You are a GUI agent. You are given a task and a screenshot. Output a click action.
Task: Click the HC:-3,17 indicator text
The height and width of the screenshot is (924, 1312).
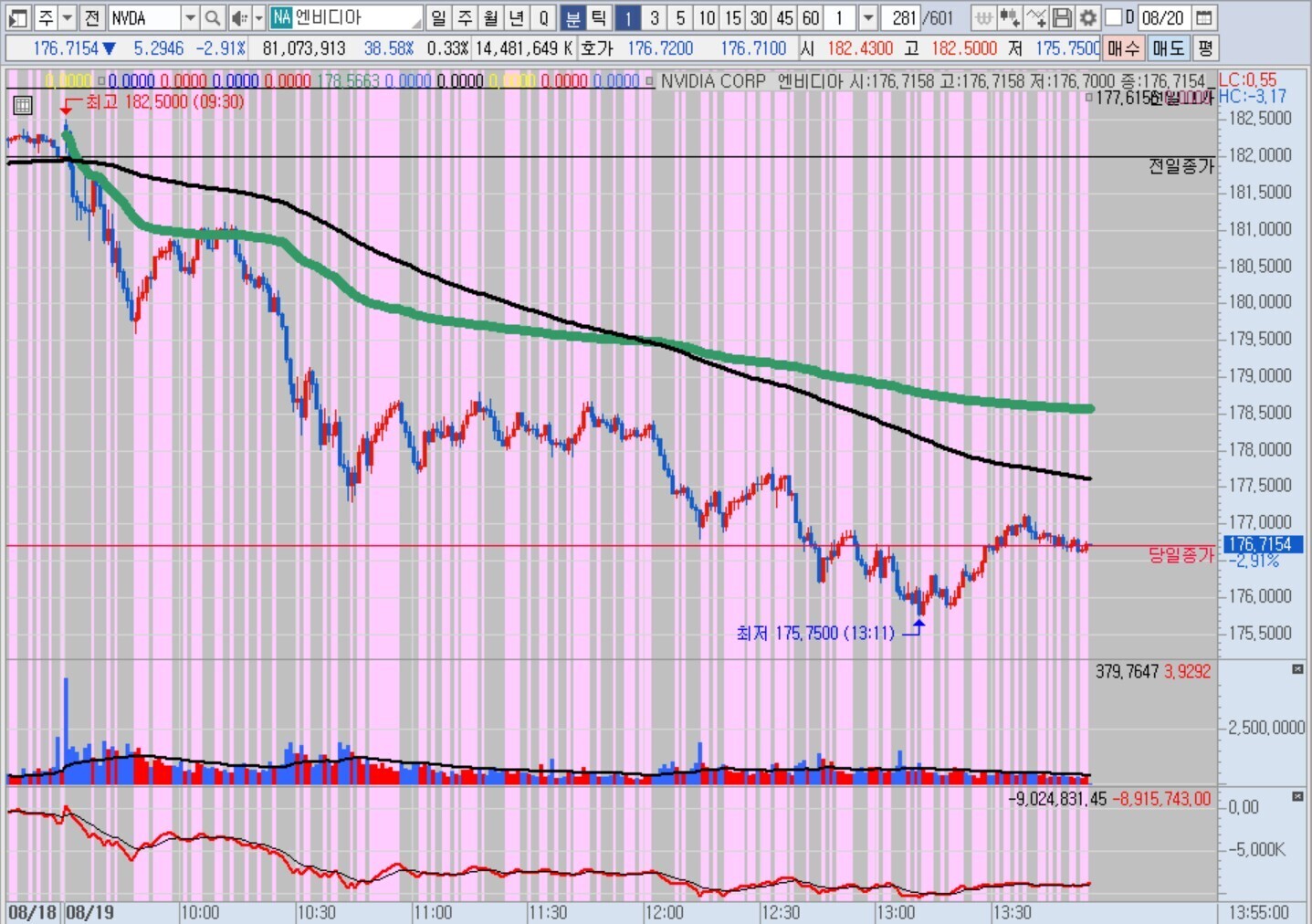pos(1252,96)
